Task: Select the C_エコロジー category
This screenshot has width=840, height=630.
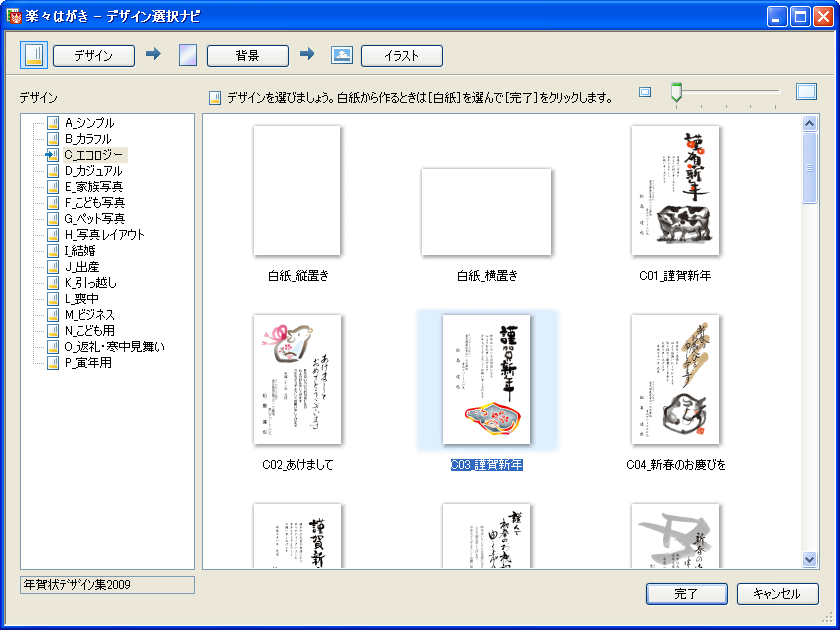Action: tap(95, 155)
